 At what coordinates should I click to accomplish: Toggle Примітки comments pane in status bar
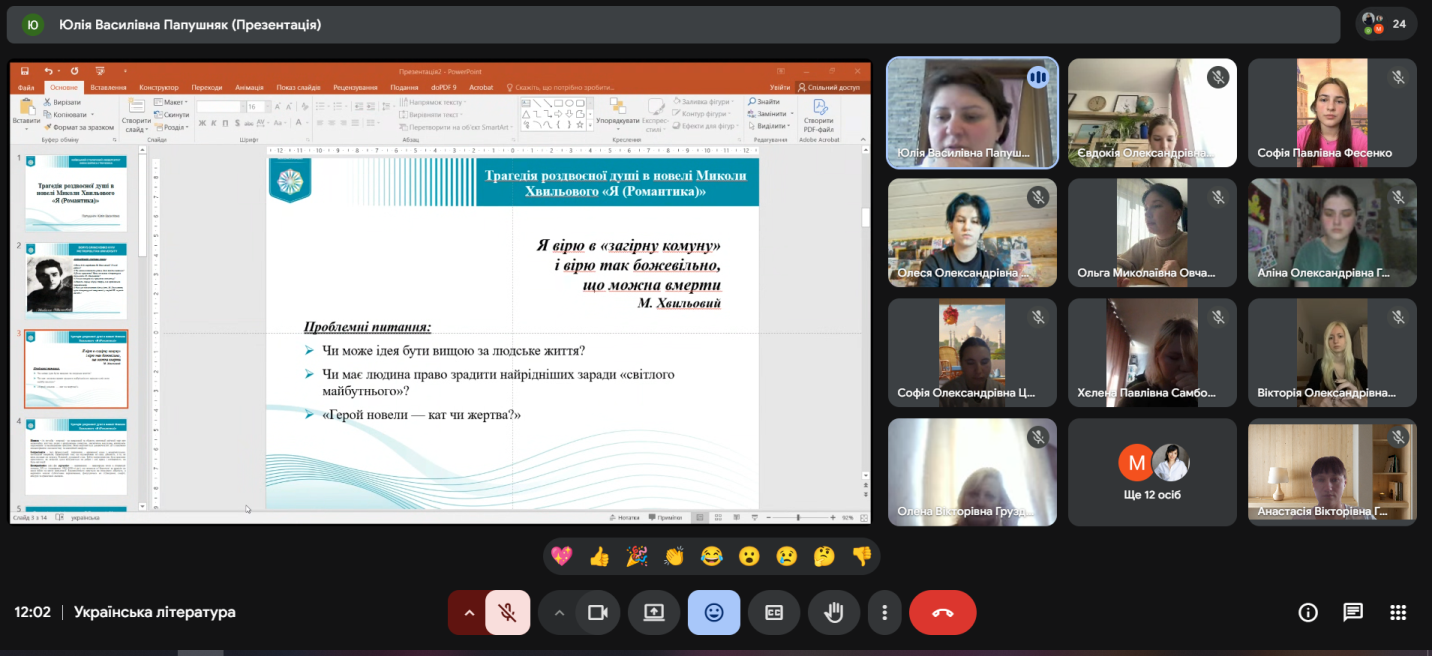(665, 517)
